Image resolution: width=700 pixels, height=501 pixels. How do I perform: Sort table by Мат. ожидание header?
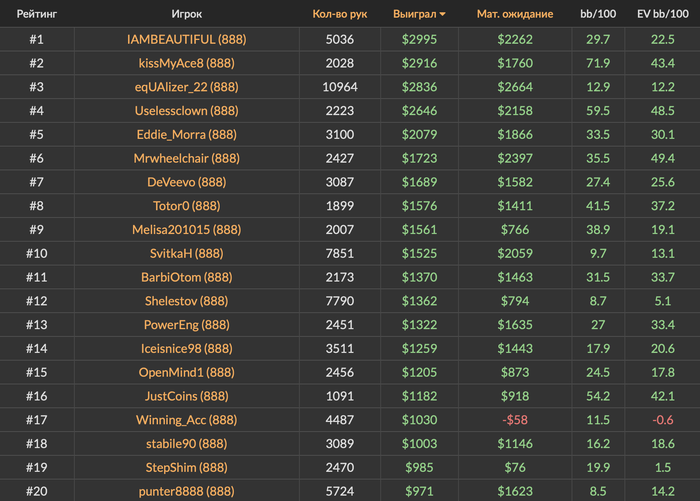pos(515,14)
